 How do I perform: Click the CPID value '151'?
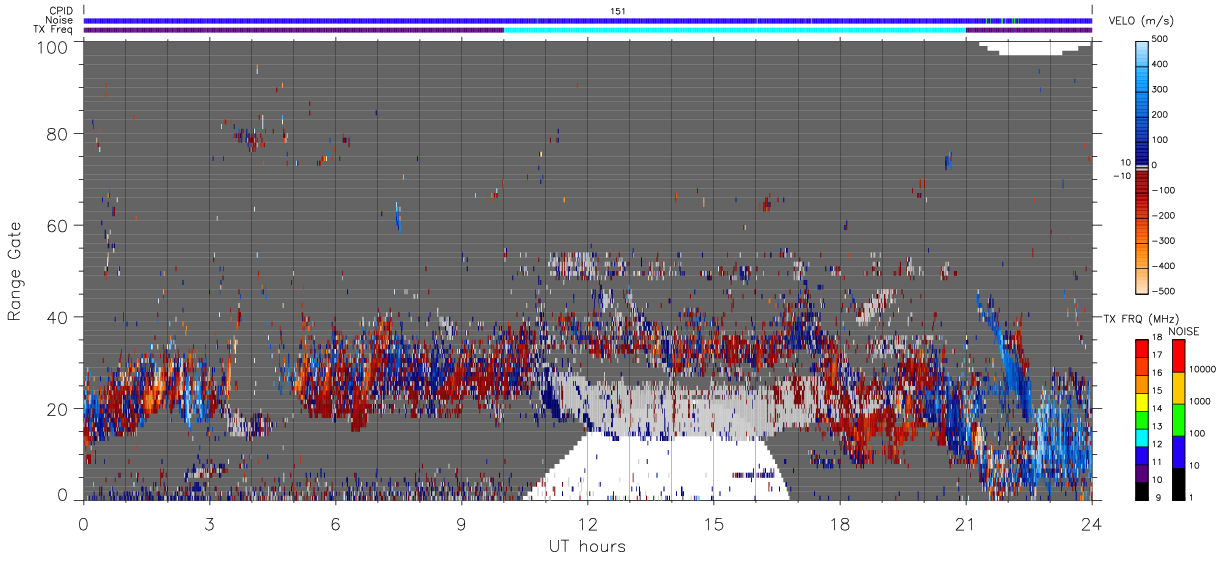[x=618, y=11]
